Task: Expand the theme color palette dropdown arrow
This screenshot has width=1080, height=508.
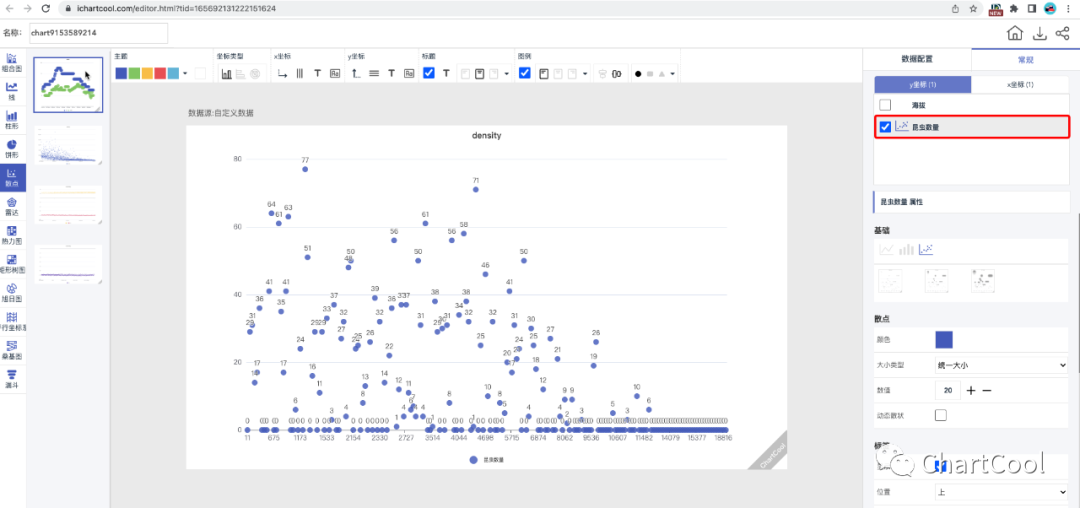Action: coord(186,73)
